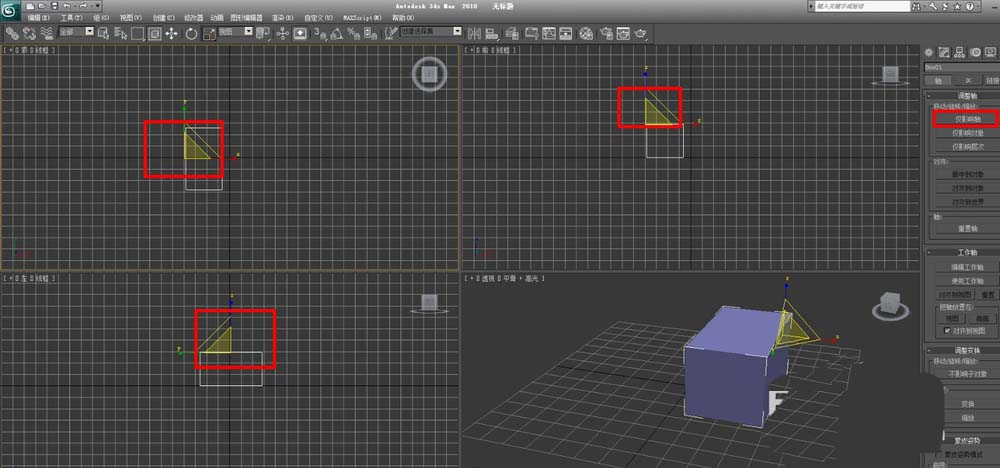Viewport: 1000px width, 468px height.
Task: Expand the quick access toolbar dropdown arrow
Action: pos(98,6)
